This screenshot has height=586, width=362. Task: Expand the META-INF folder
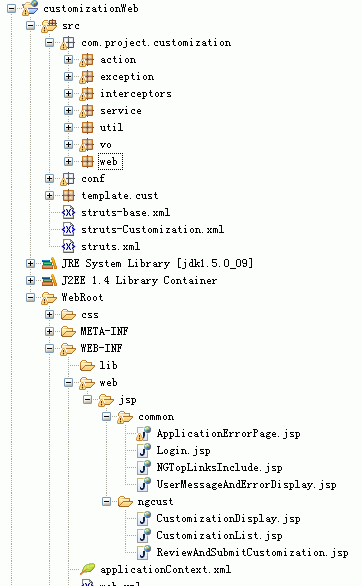point(49,331)
